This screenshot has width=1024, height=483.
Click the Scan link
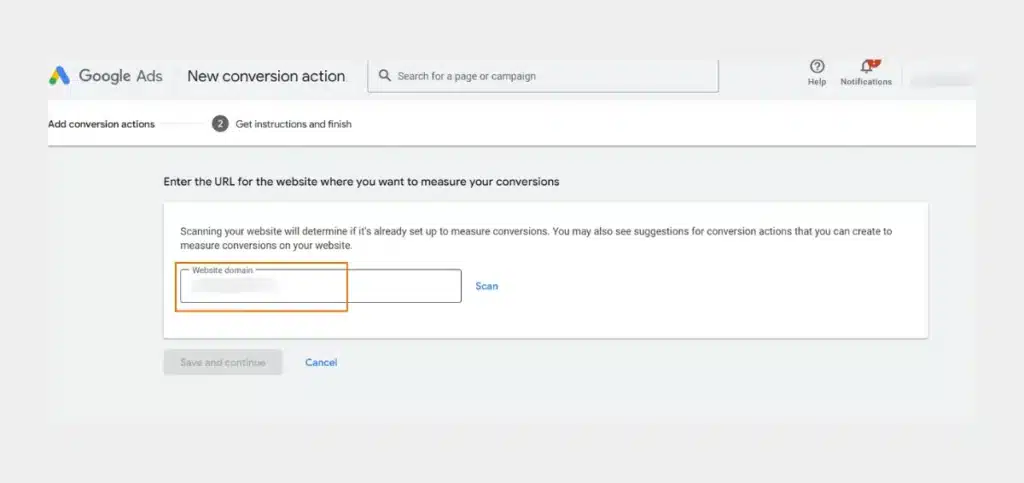coord(487,286)
